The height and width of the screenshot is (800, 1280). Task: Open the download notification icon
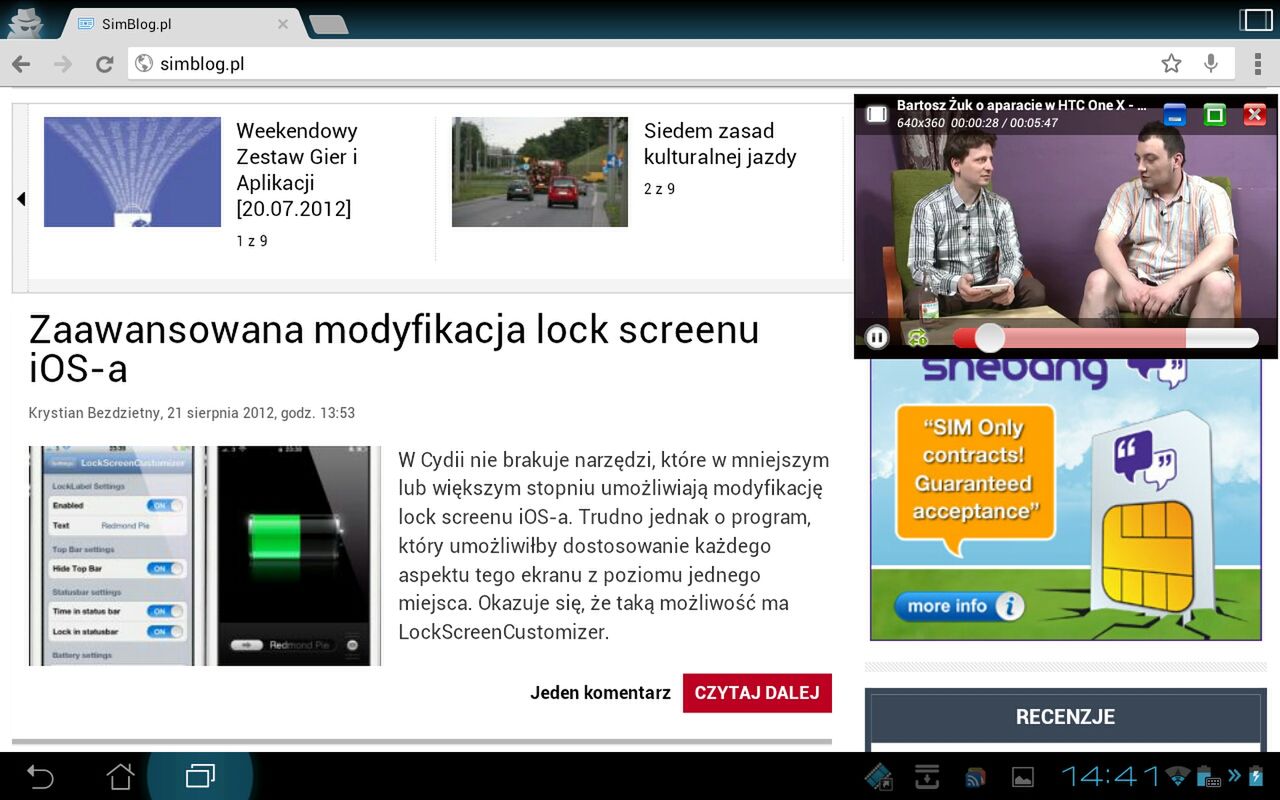tap(927, 776)
